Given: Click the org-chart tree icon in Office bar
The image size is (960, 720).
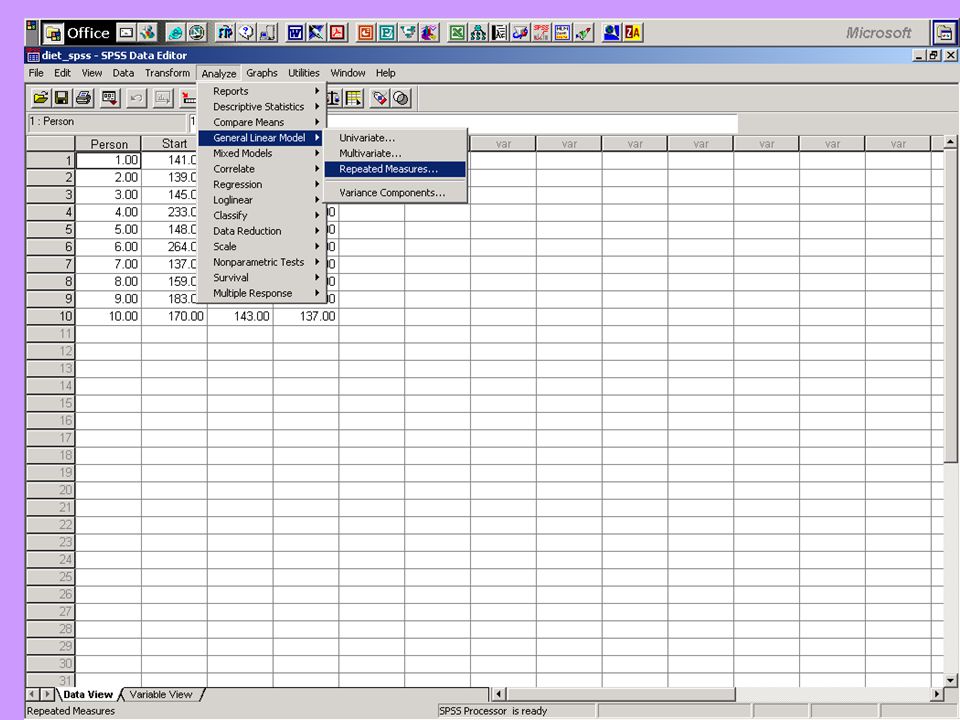Looking at the screenshot, I should click(478, 32).
